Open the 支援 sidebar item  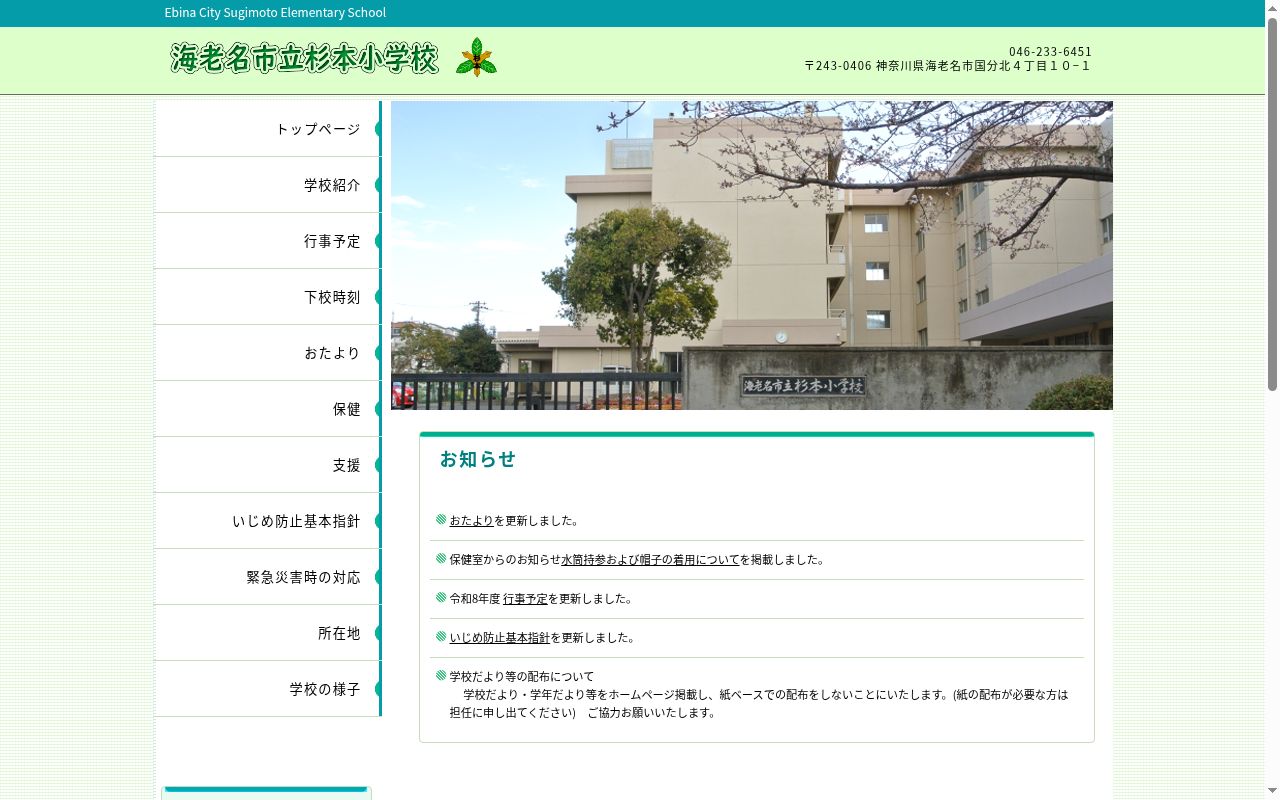tap(268, 465)
